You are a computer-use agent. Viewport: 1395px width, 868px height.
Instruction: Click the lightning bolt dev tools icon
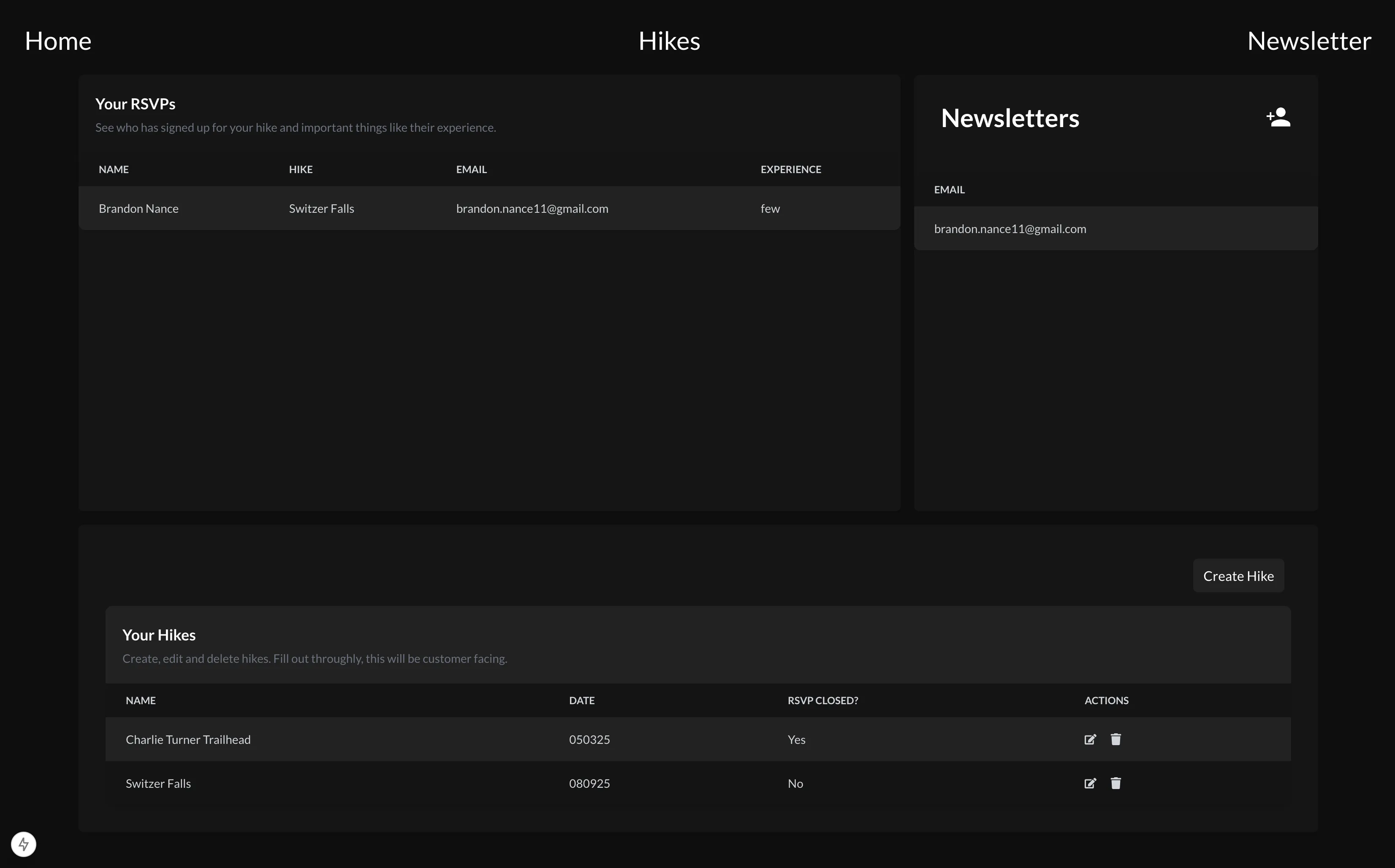(x=24, y=844)
